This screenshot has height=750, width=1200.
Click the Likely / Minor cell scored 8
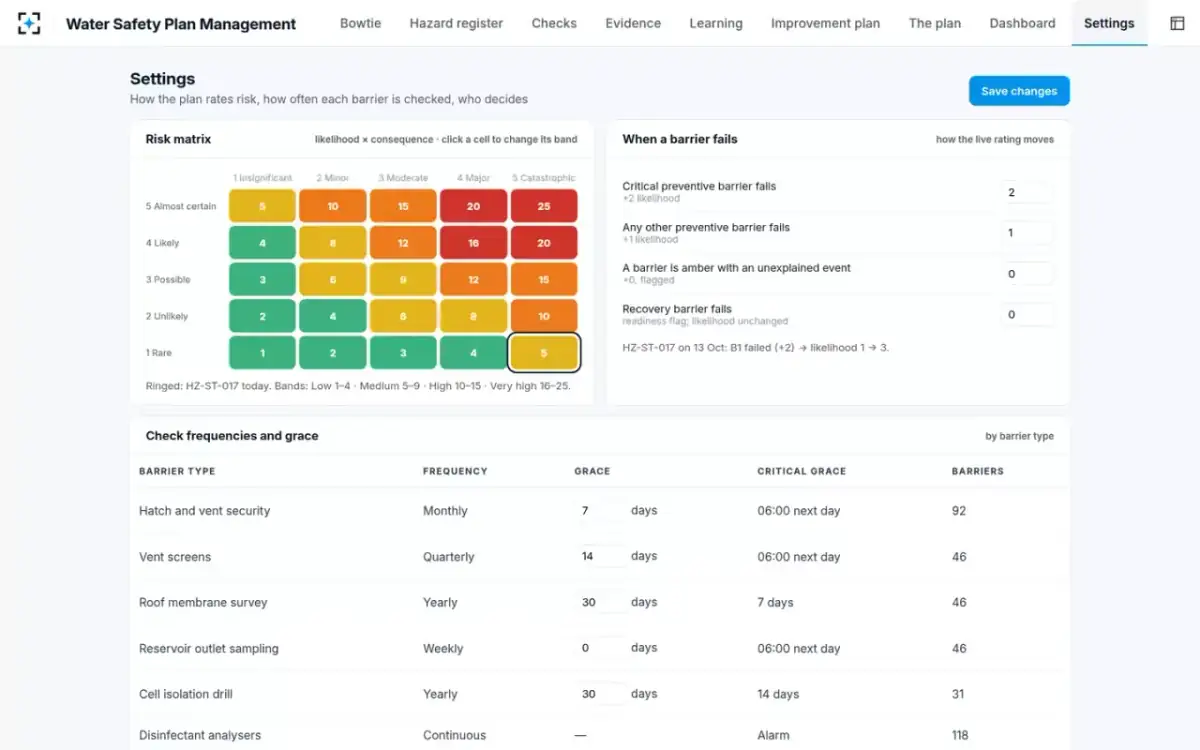point(333,243)
